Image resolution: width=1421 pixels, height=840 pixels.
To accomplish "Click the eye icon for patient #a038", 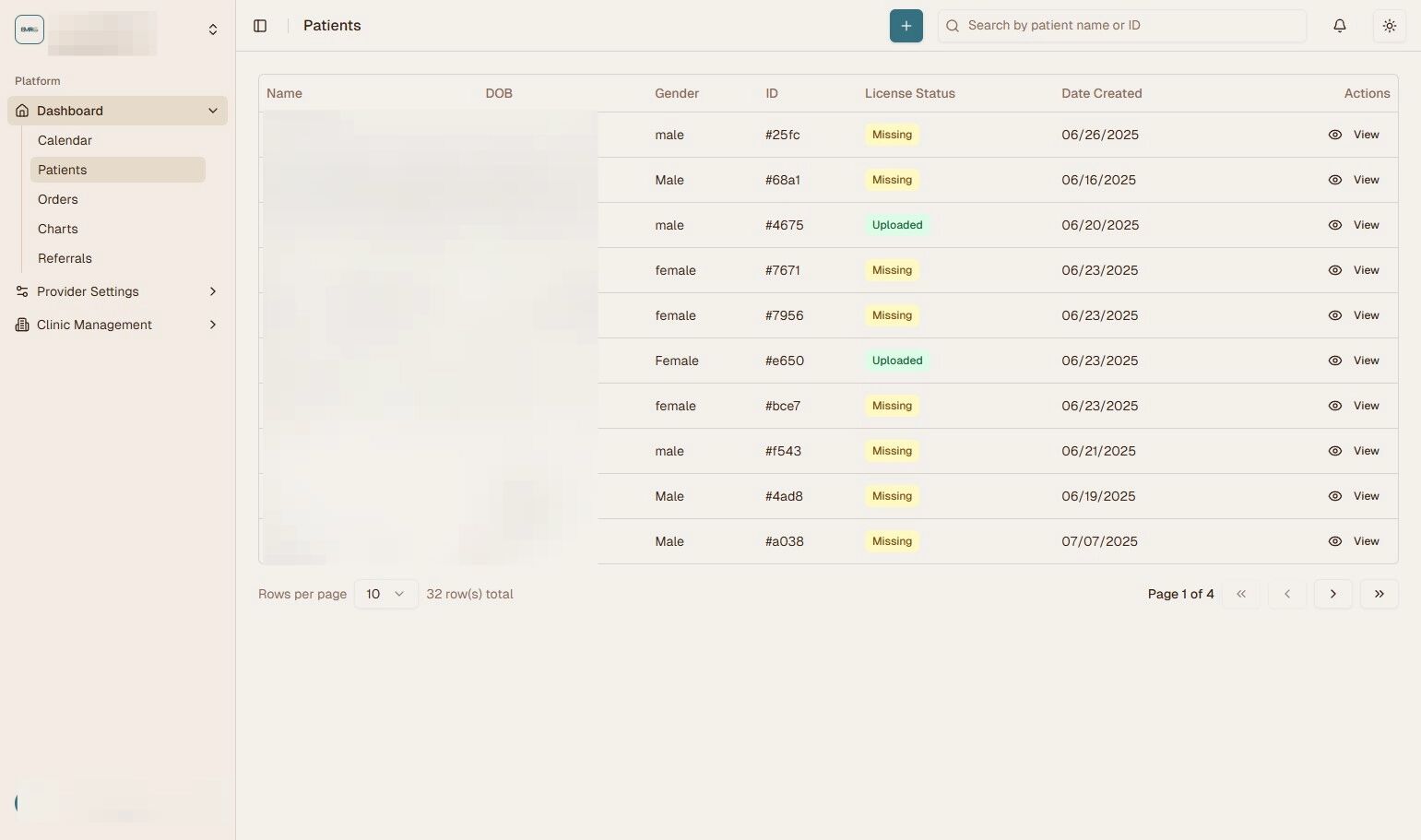I will click(x=1334, y=541).
